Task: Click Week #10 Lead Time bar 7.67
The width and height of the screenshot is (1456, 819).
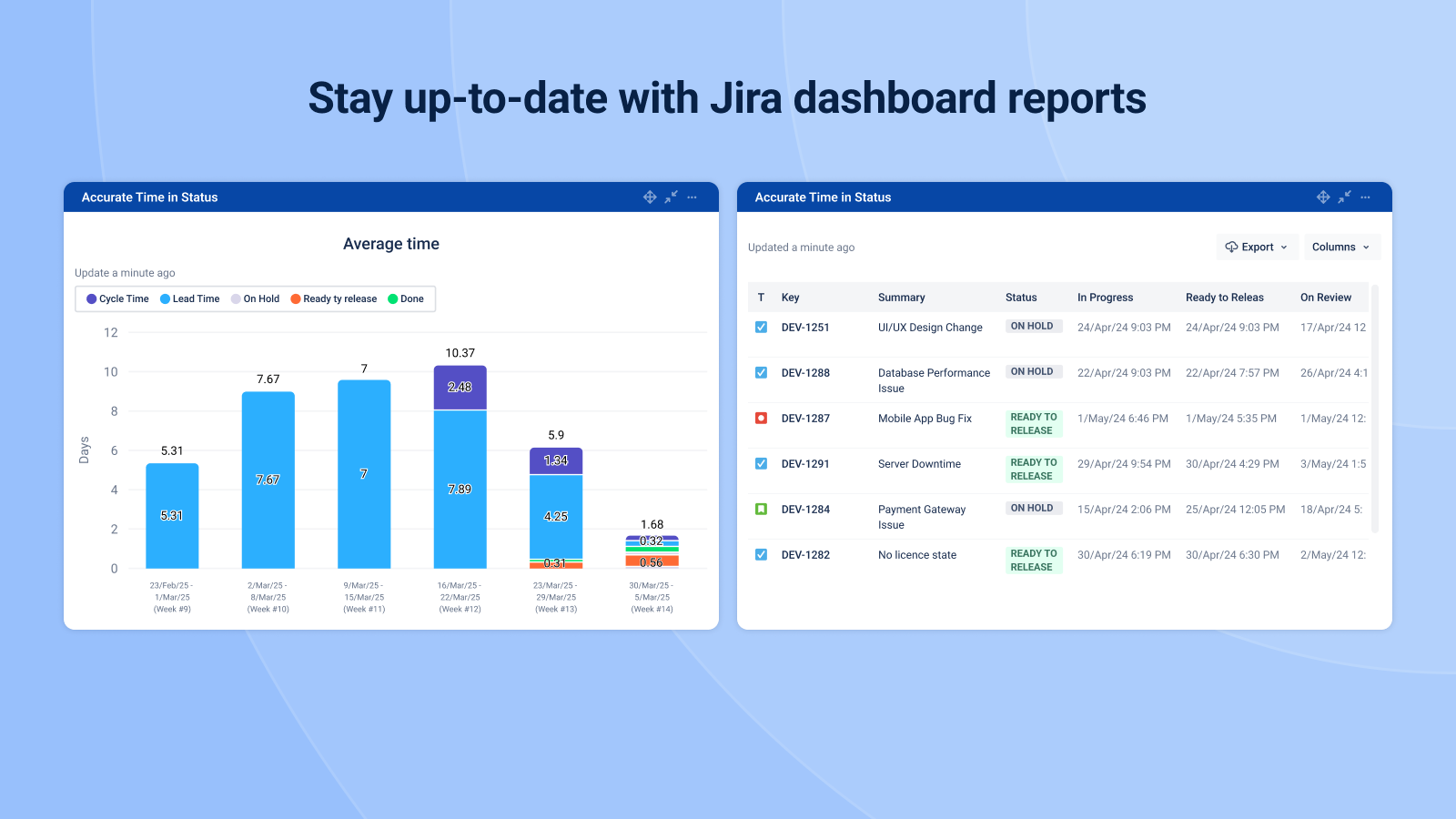Action: click(x=268, y=480)
